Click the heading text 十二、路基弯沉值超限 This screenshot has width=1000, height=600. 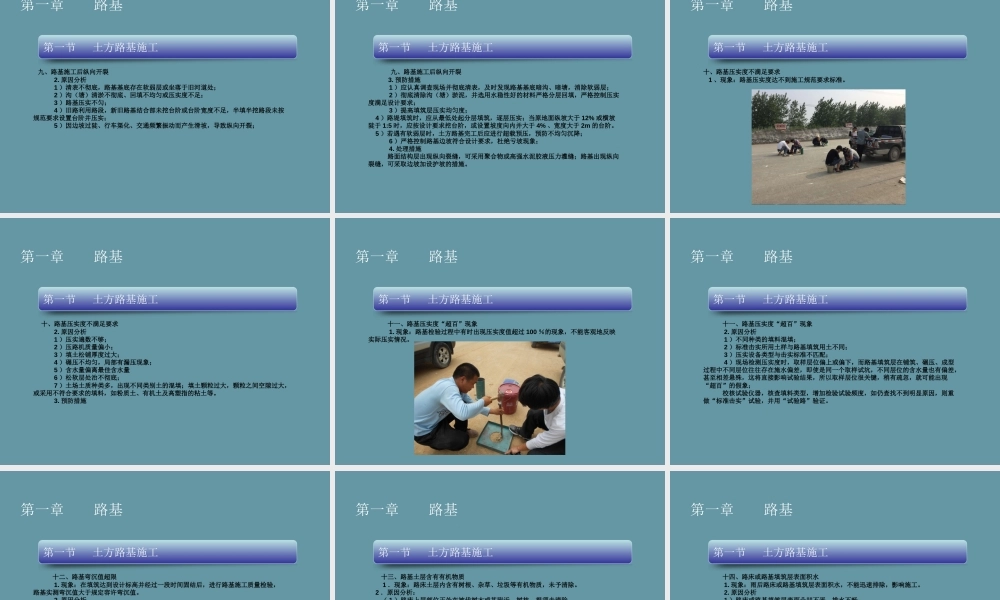(84, 576)
